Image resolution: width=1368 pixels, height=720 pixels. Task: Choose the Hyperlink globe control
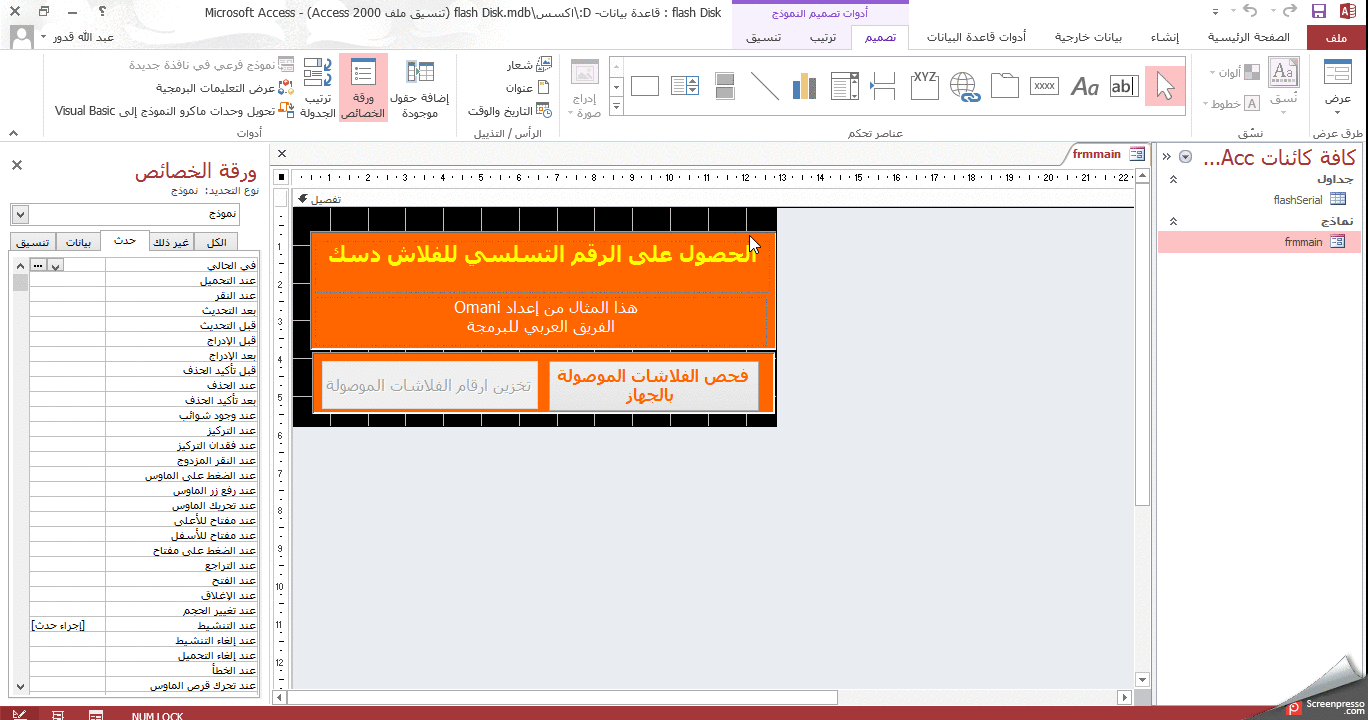pyautogui.click(x=965, y=86)
